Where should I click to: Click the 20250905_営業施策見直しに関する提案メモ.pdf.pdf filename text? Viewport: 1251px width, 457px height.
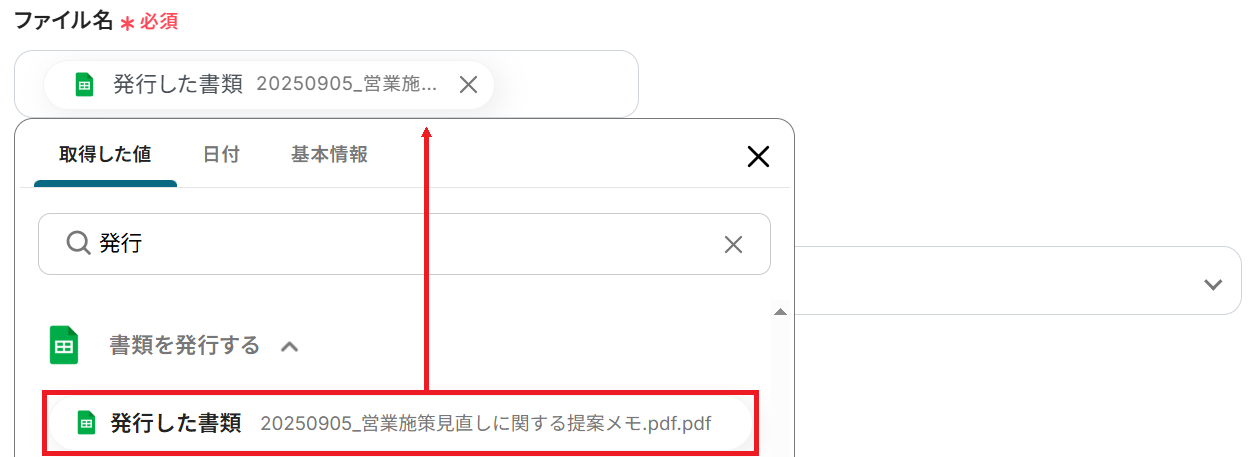(486, 423)
